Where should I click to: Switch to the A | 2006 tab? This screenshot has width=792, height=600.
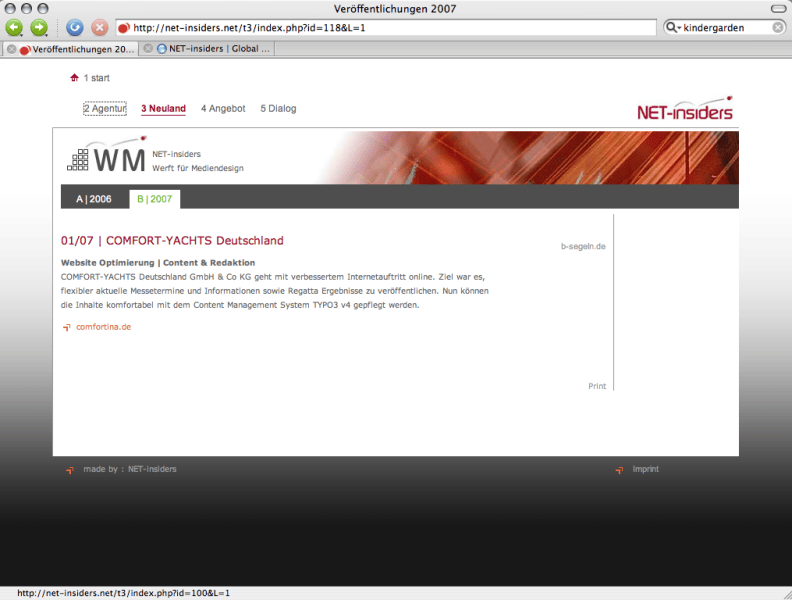pyautogui.click(x=94, y=199)
